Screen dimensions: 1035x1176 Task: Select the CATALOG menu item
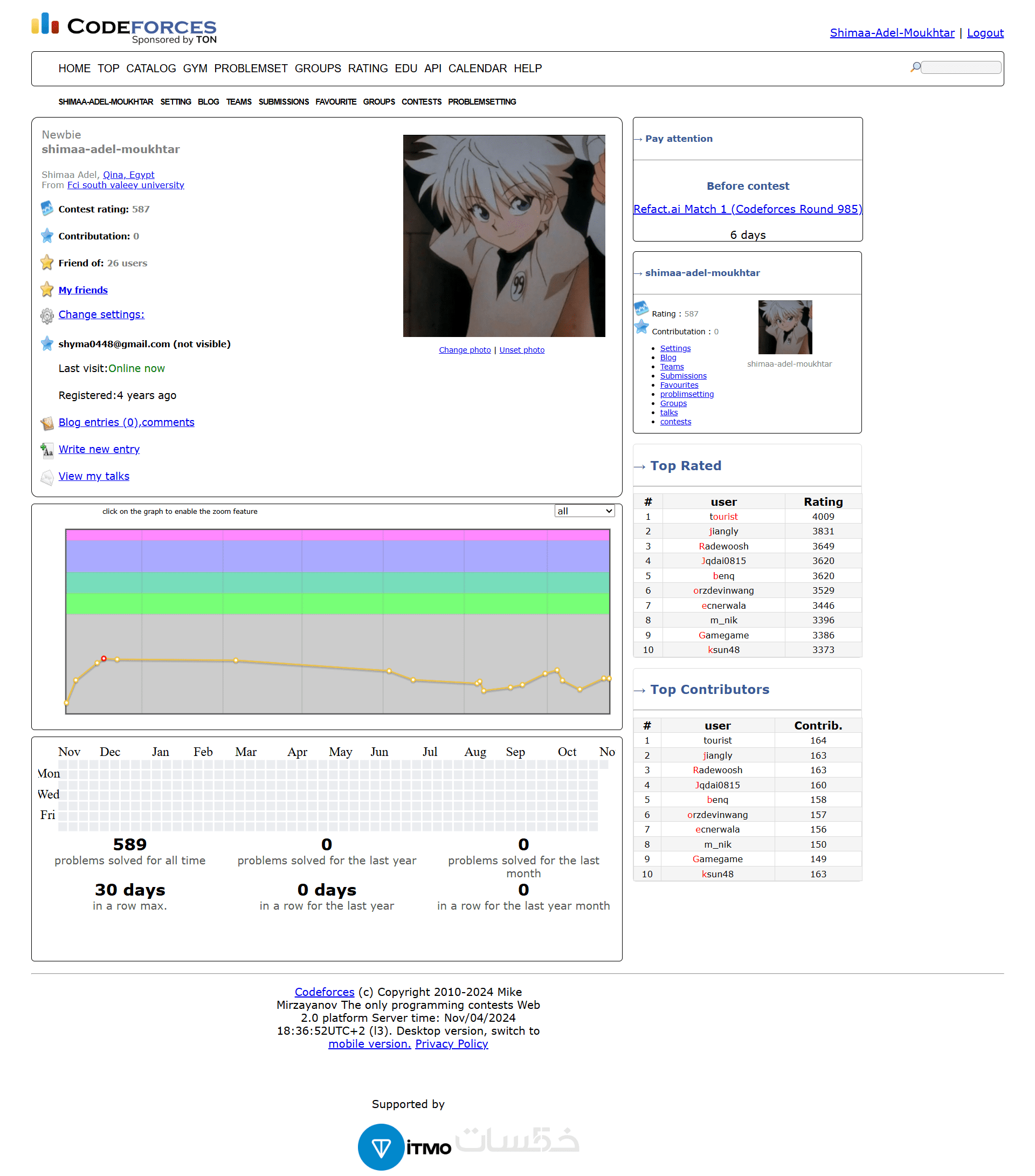[x=151, y=68]
